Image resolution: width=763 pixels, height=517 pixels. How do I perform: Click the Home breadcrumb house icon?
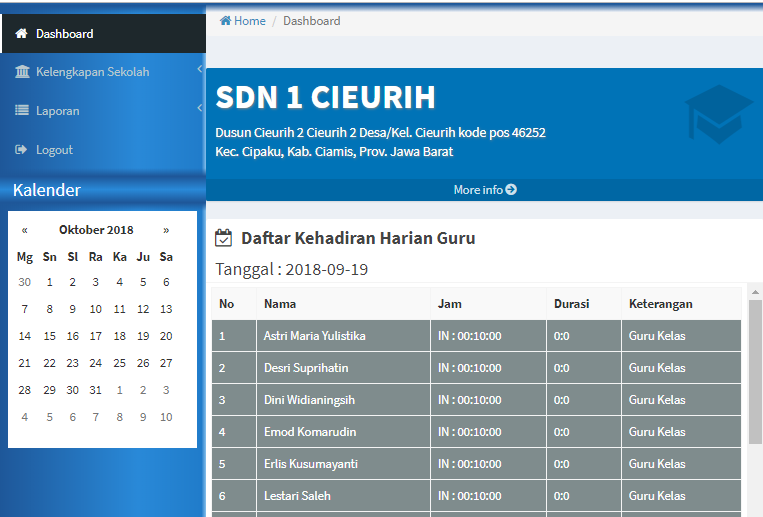[225, 21]
